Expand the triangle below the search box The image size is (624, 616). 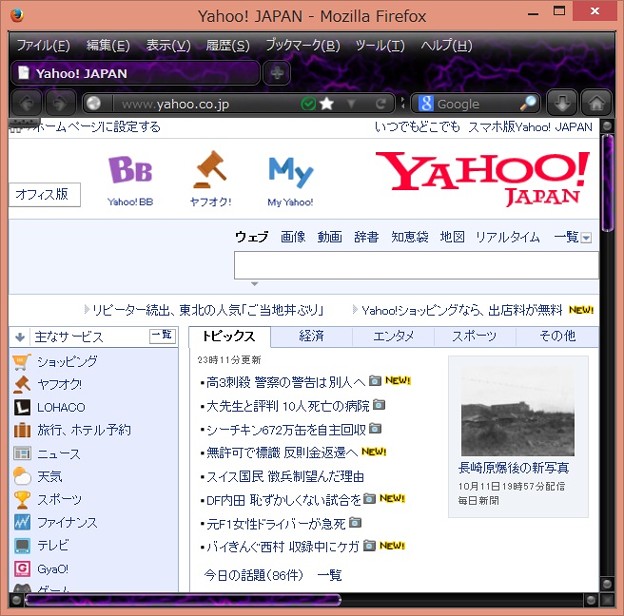[254, 284]
